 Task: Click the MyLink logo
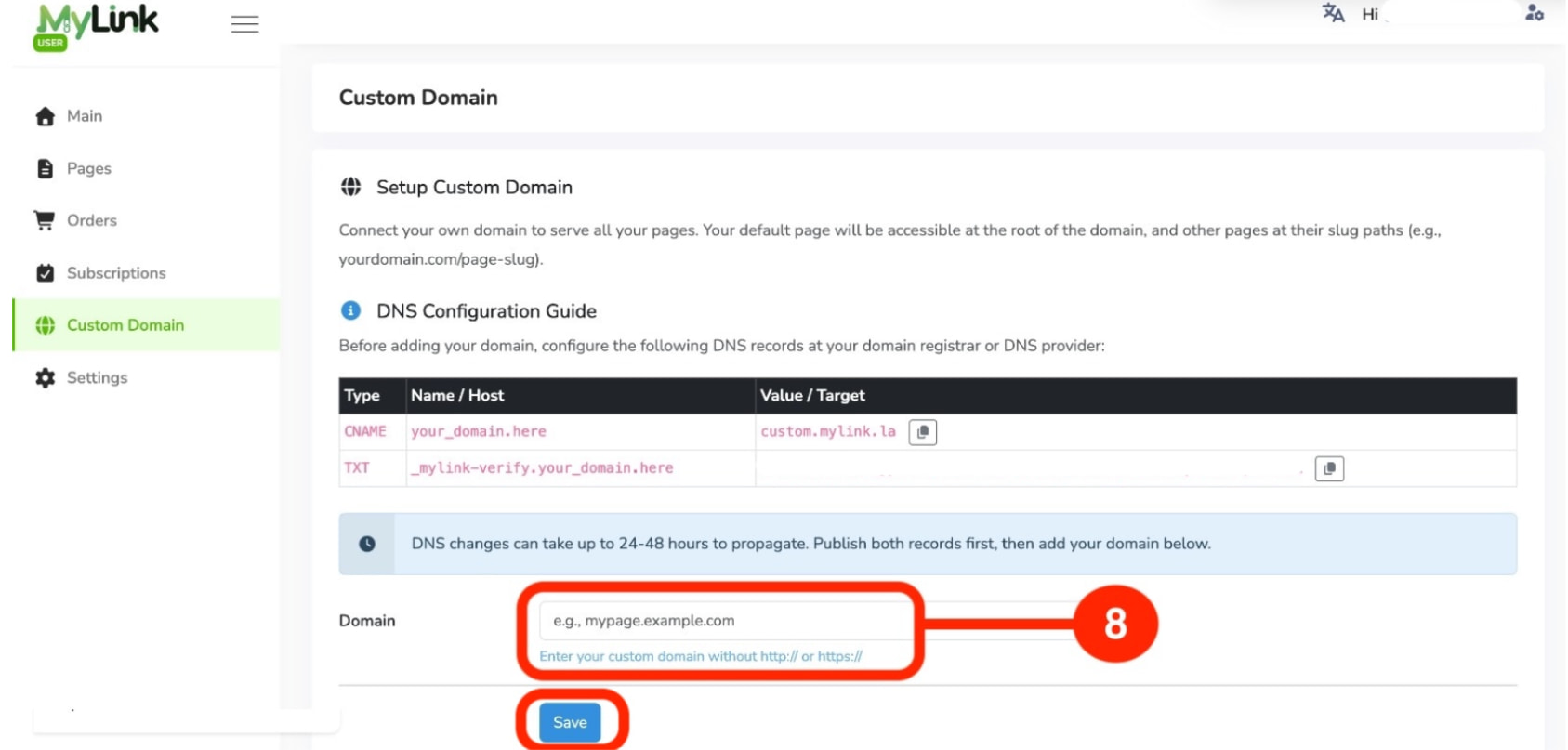click(96, 27)
